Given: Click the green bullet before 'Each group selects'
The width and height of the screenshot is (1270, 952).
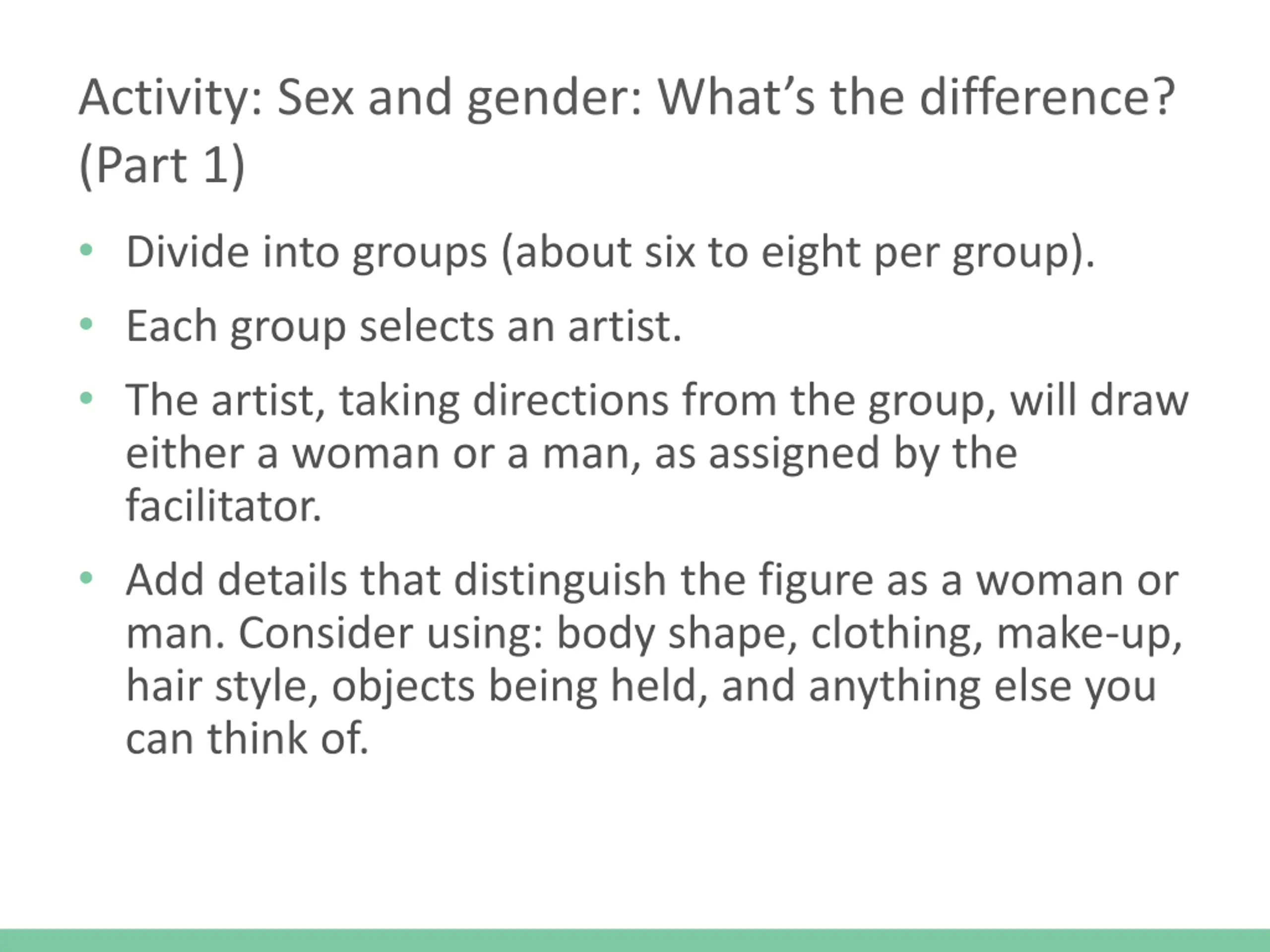Looking at the screenshot, I should [x=86, y=324].
